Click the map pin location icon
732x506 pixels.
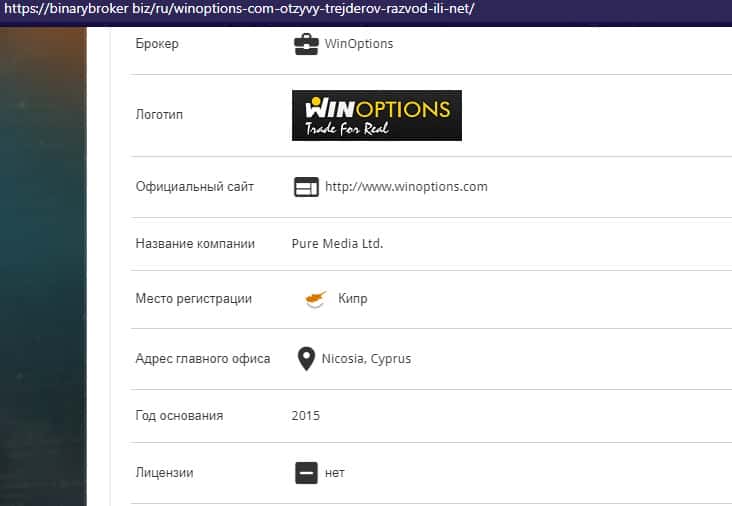[307, 359]
